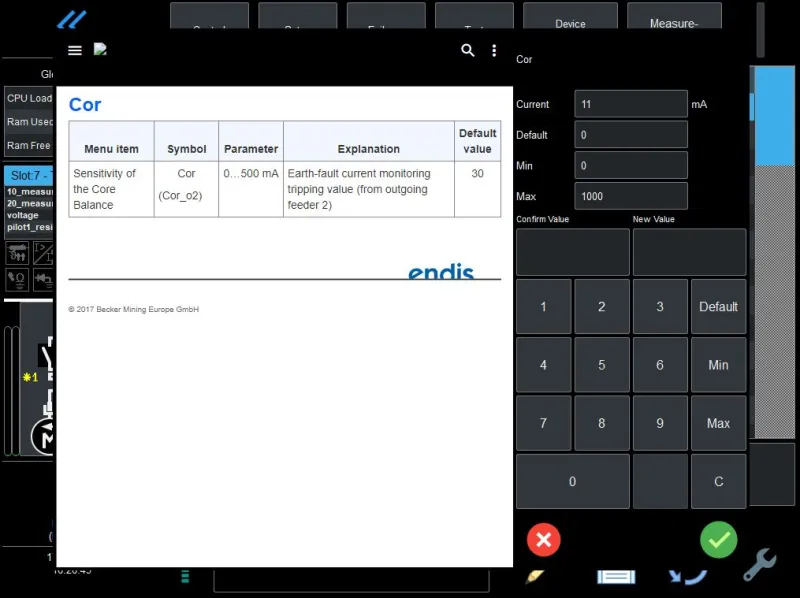This screenshot has width=800, height=598.
Task: Click 'Sensitivity of the Core Balance' cell
Action: point(111,189)
